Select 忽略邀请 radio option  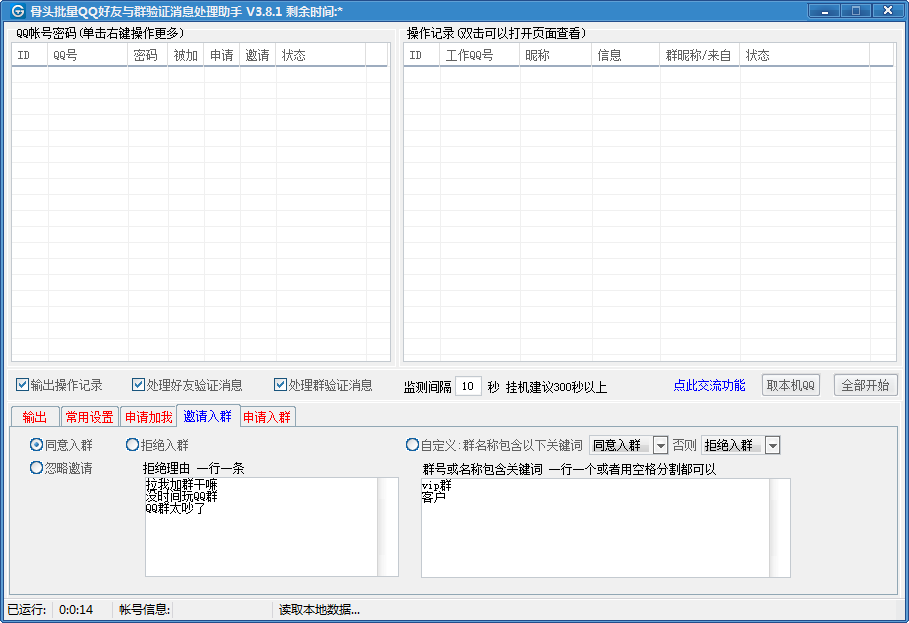point(37,467)
